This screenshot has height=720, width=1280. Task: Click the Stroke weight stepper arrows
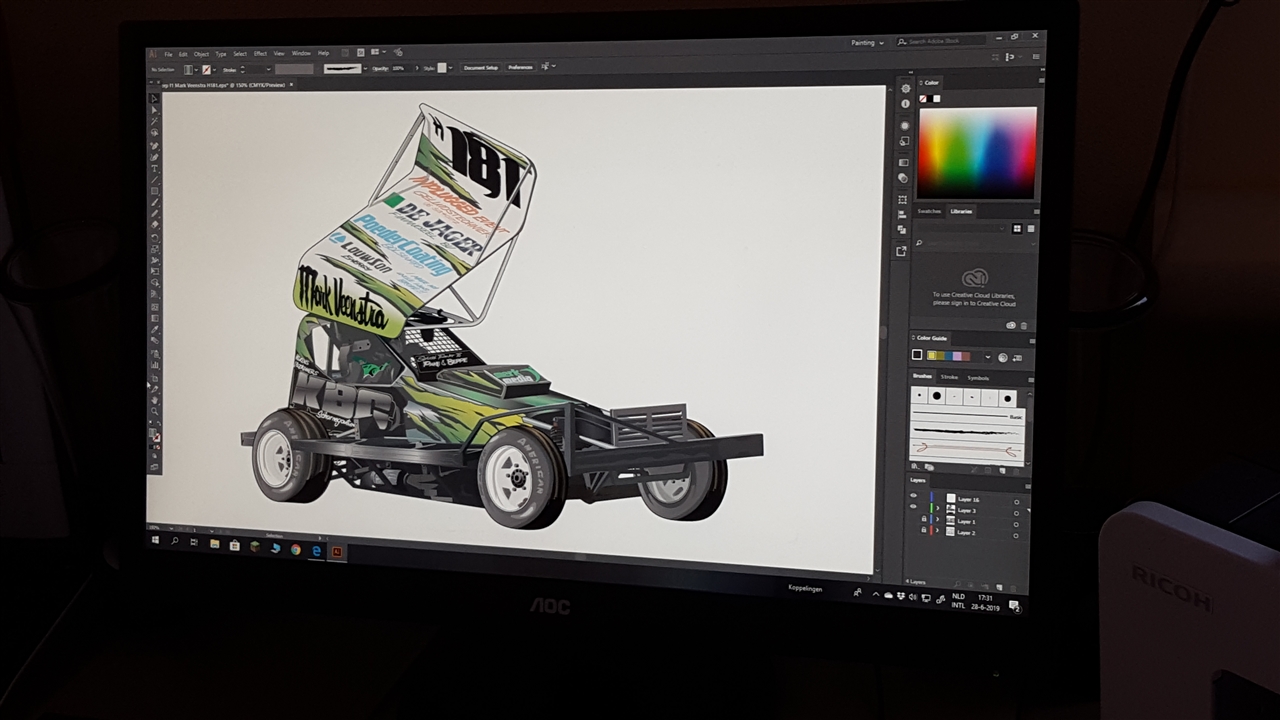pos(243,69)
